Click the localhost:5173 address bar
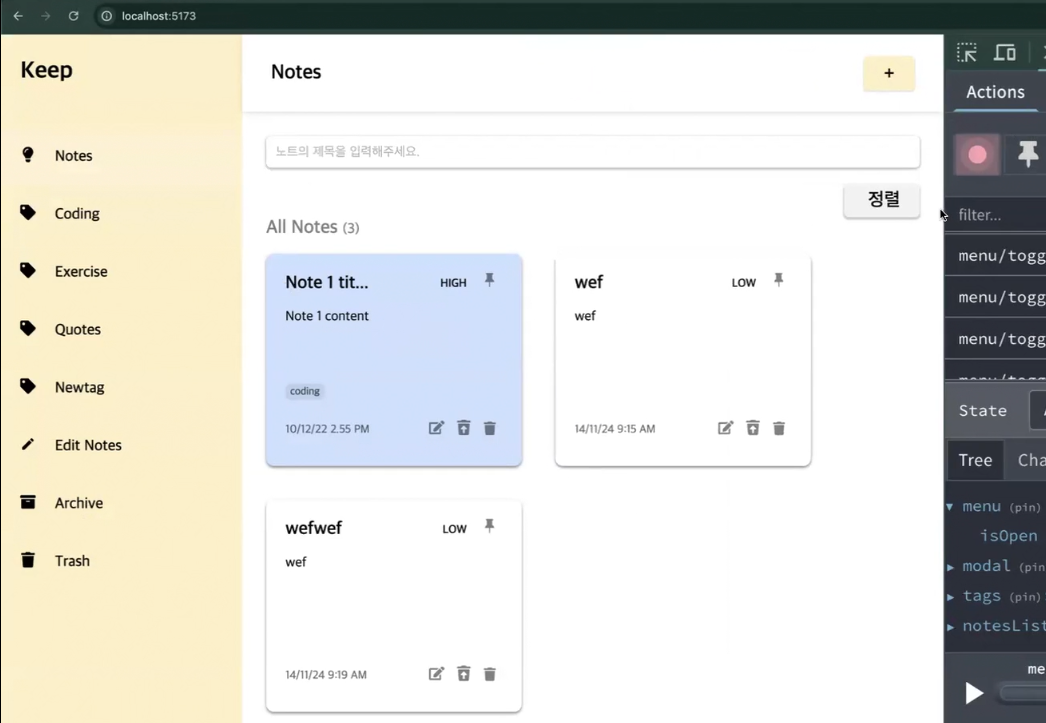The image size is (1046, 723). 159,16
